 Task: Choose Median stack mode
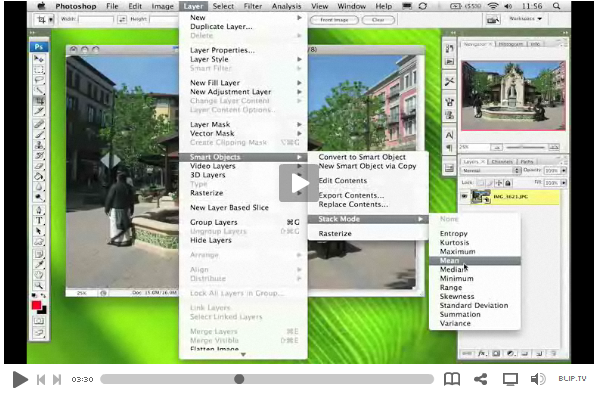tap(475, 270)
